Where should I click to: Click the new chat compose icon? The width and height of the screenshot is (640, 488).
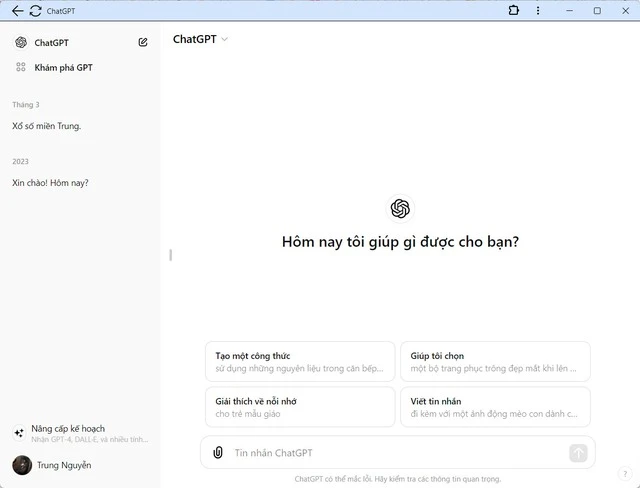pos(143,42)
